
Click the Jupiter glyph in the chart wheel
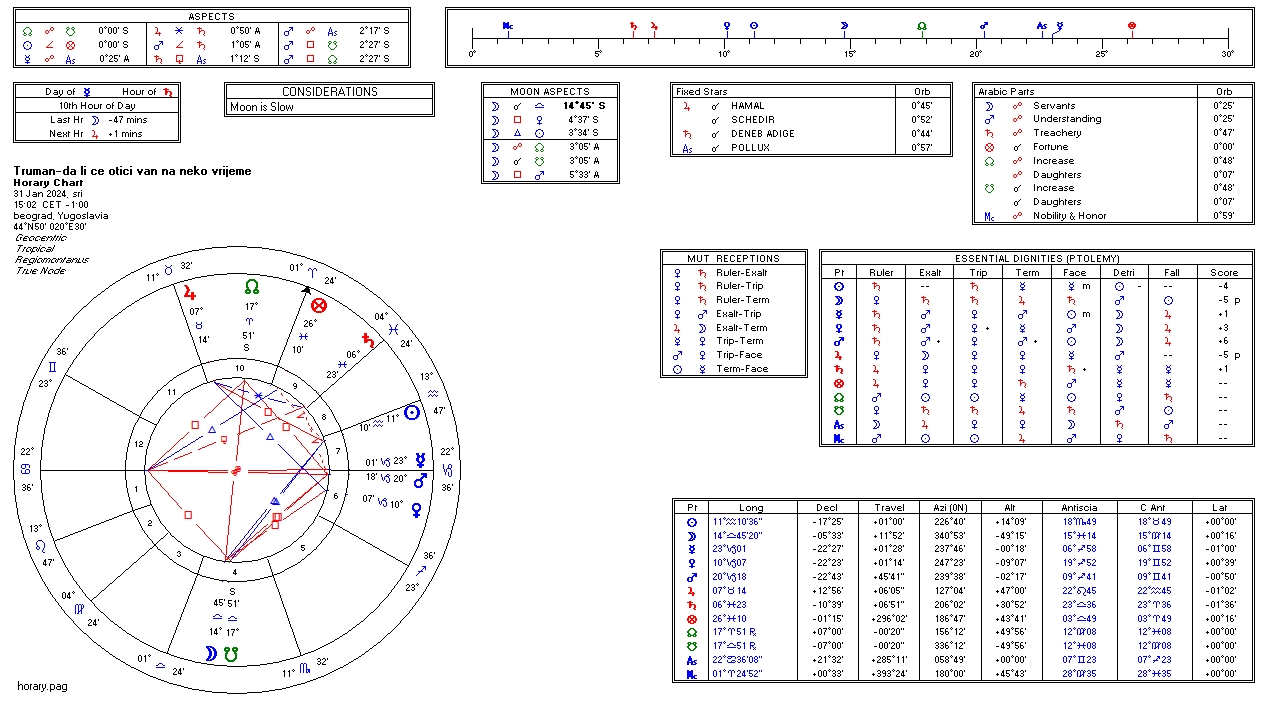tap(189, 292)
